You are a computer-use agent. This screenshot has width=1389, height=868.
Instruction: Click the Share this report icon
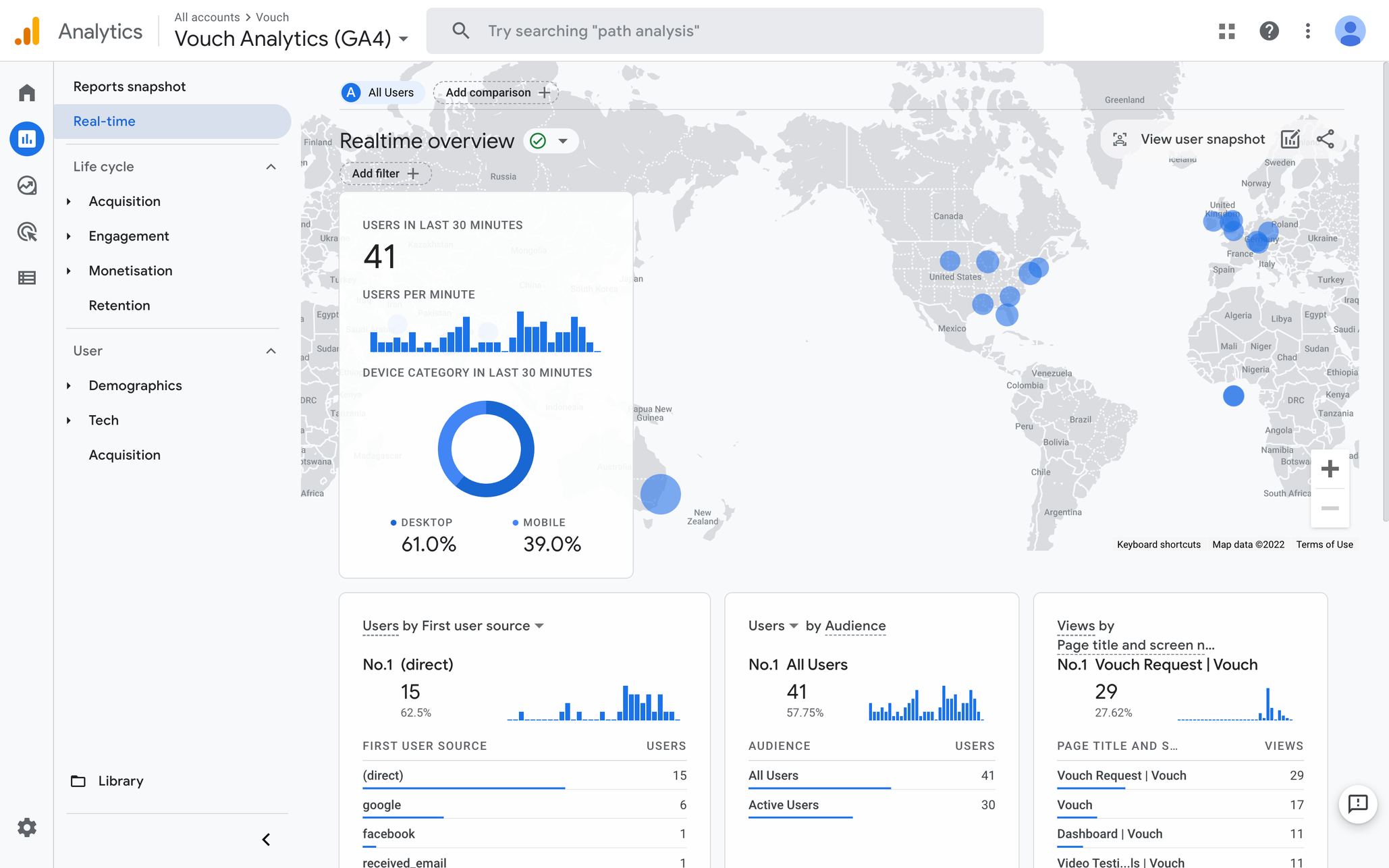(1326, 139)
